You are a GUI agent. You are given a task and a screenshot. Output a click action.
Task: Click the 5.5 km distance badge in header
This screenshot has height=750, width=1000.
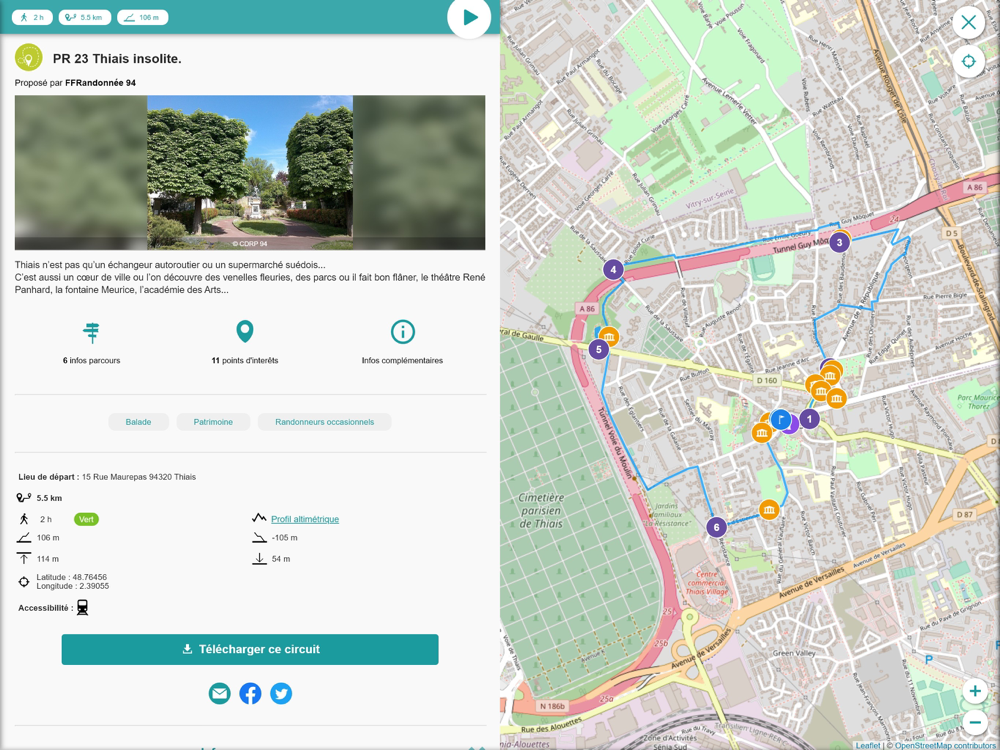click(85, 17)
